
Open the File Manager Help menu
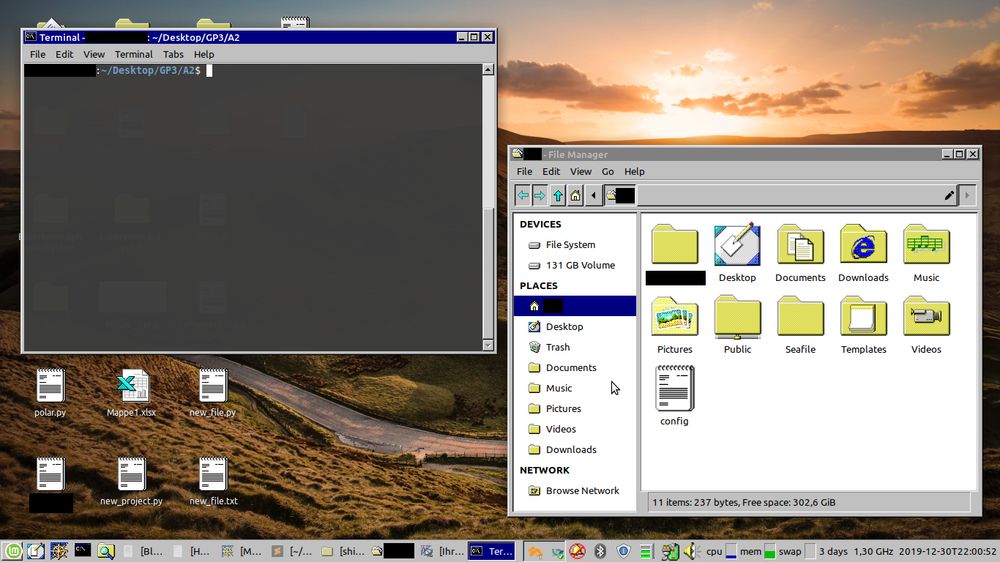(x=634, y=172)
